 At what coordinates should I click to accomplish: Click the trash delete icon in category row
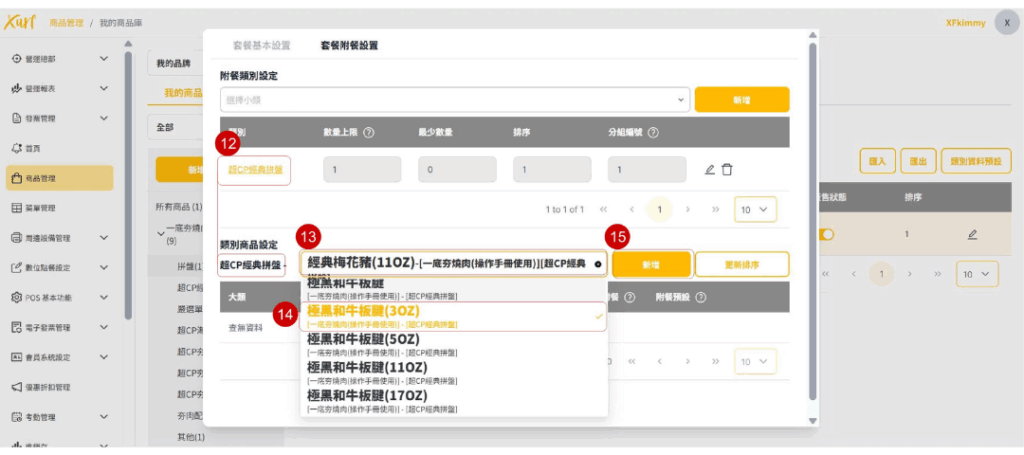727,170
